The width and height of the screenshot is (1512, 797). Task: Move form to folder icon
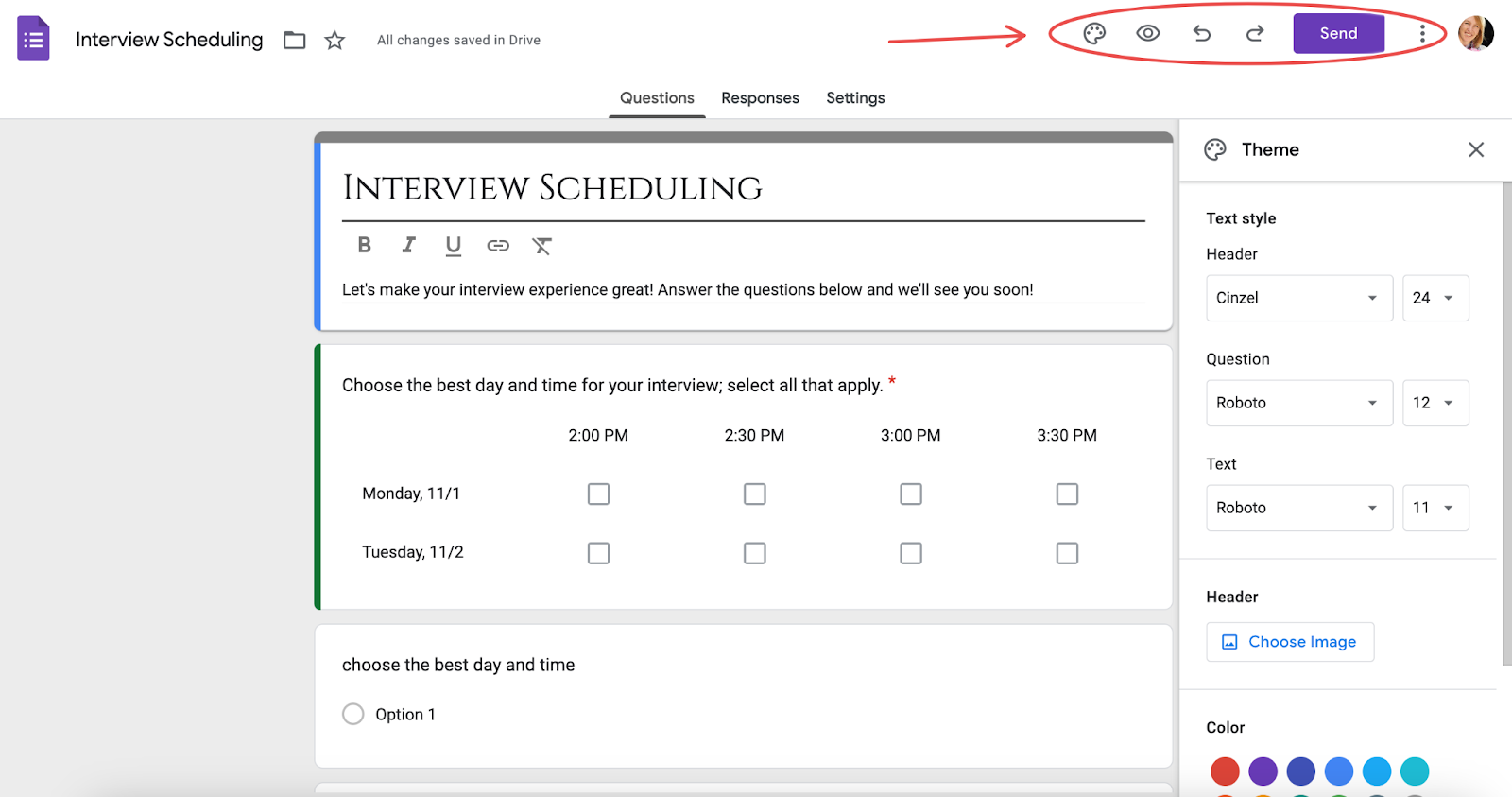point(295,40)
